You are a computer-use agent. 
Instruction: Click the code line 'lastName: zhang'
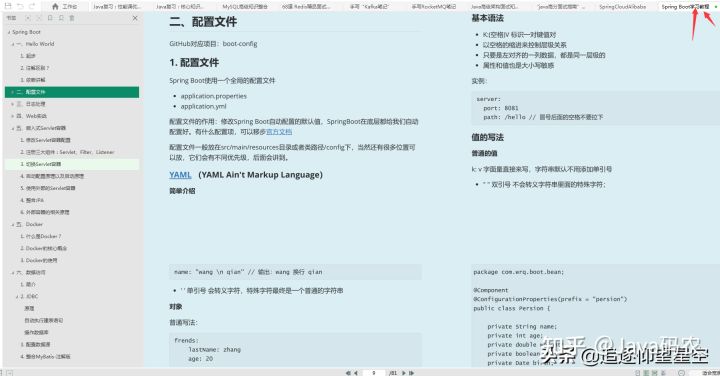tap(214, 349)
